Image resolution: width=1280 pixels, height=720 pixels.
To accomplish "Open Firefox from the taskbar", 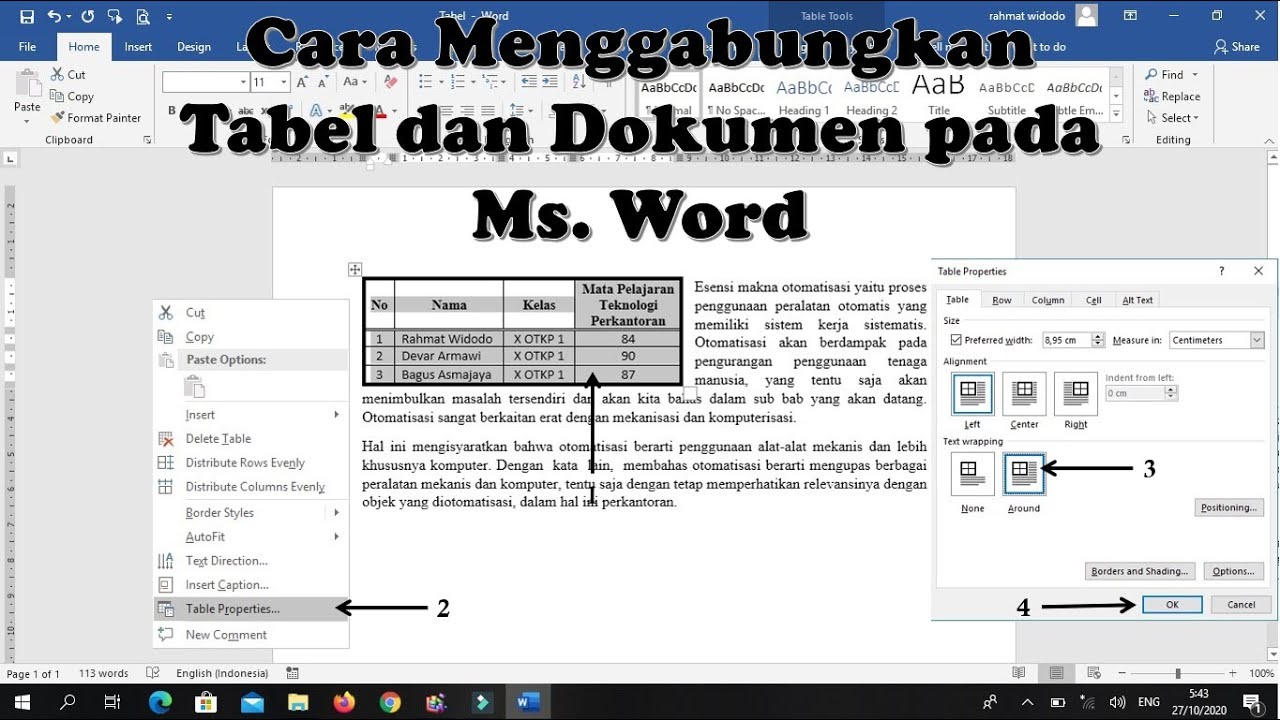I will [344, 702].
